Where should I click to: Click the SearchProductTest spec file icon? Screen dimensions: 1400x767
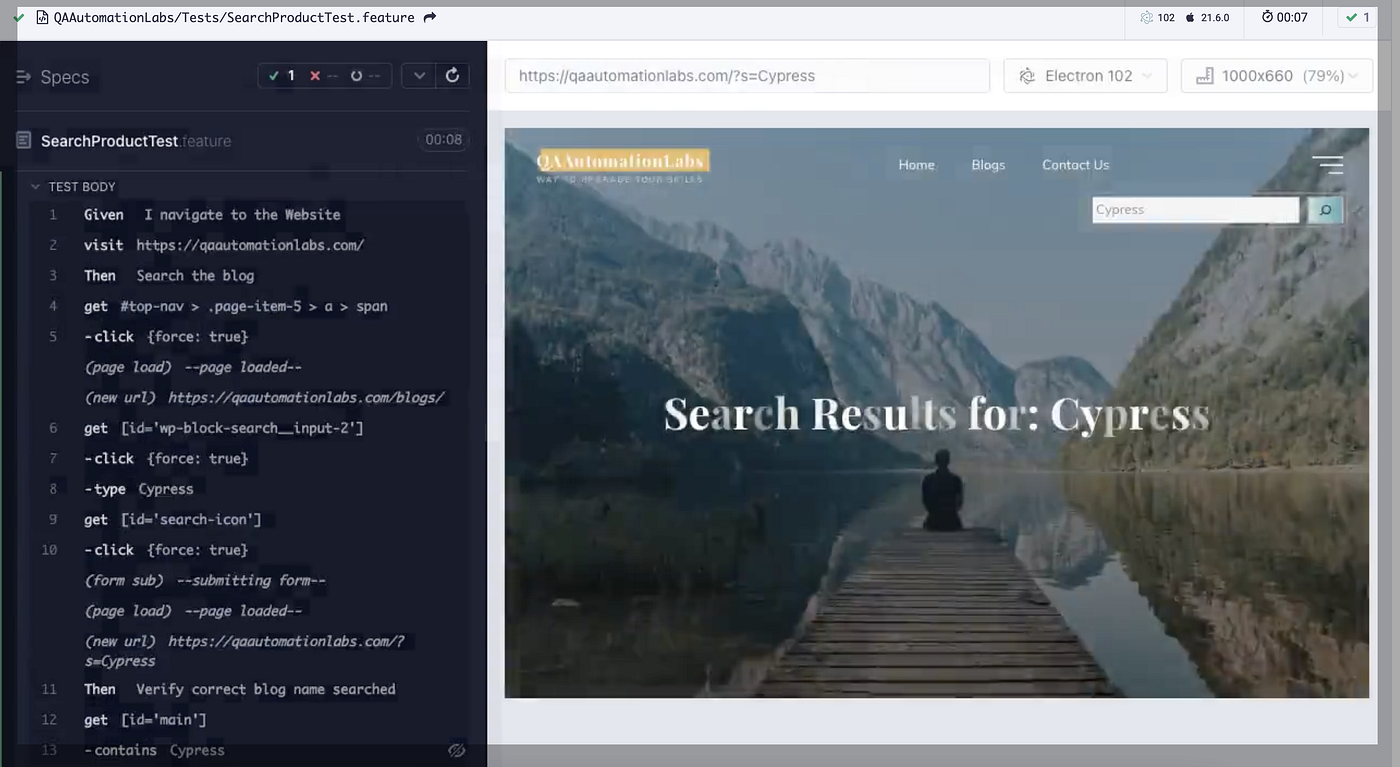[x=24, y=140]
